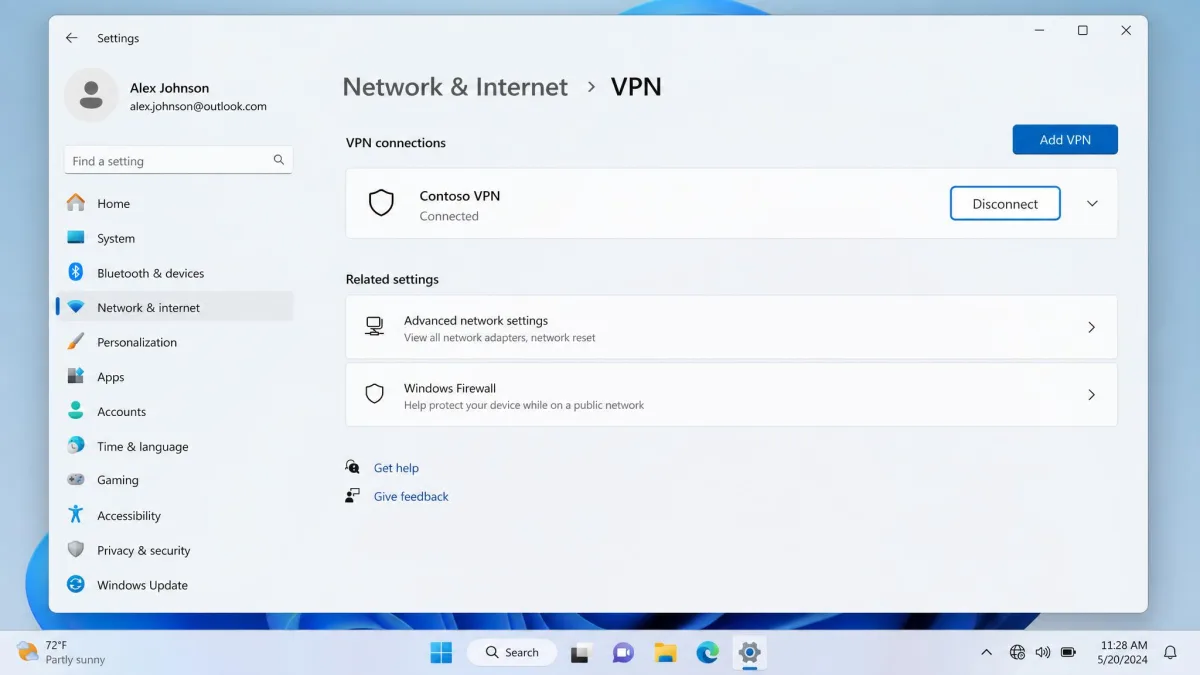Image resolution: width=1200 pixels, height=675 pixels.
Task: Click the taskbar Search box
Action: pos(512,652)
